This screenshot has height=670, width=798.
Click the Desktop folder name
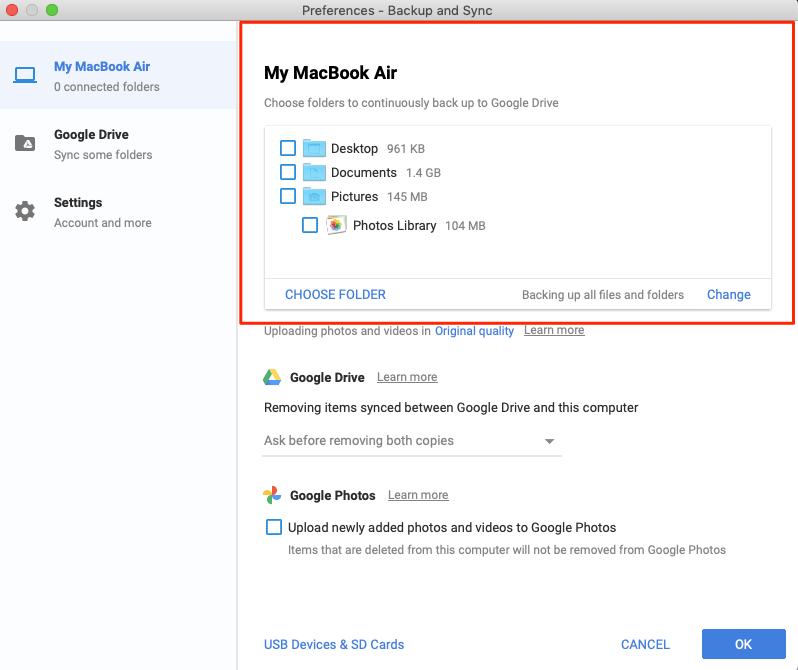click(354, 149)
